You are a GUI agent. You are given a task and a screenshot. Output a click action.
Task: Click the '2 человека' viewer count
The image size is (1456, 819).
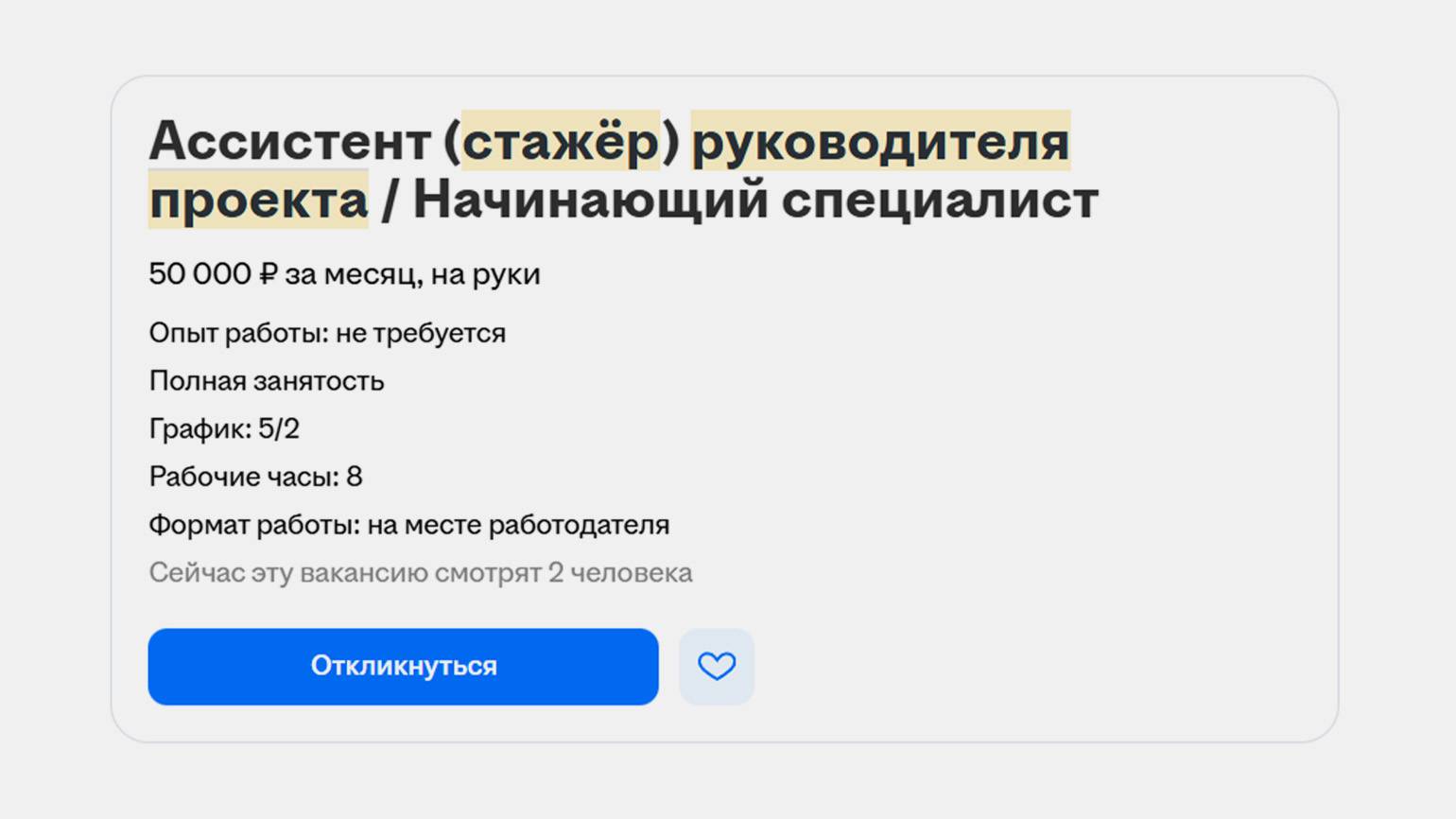coord(620,573)
